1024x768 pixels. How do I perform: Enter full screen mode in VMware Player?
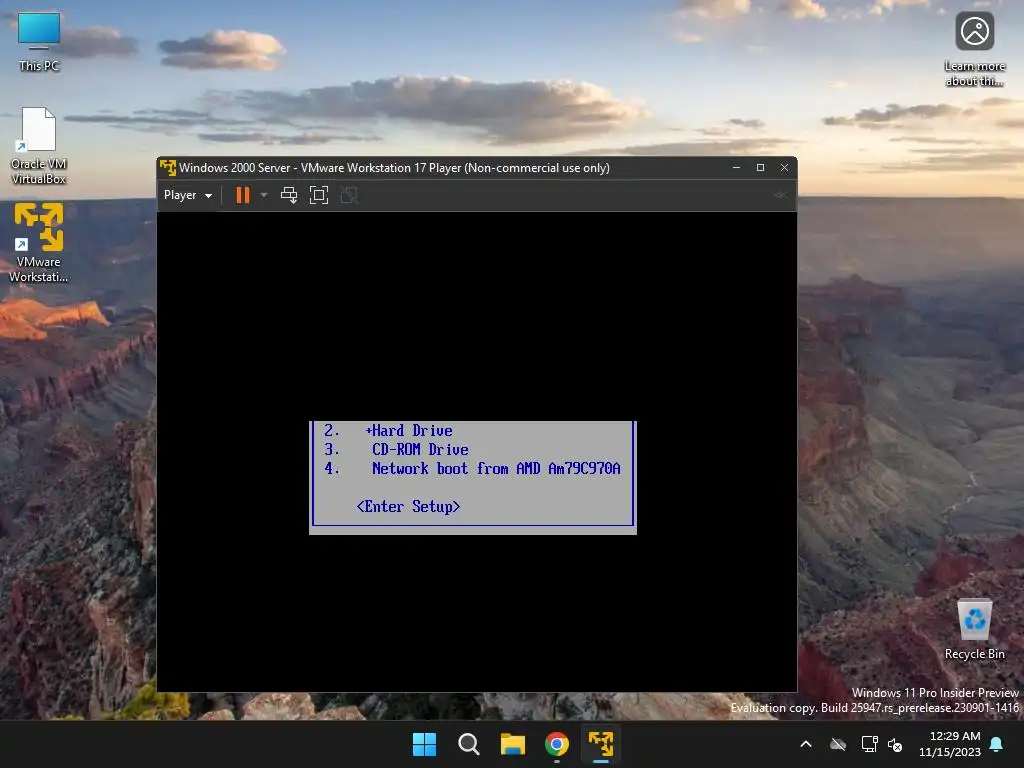tap(319, 195)
